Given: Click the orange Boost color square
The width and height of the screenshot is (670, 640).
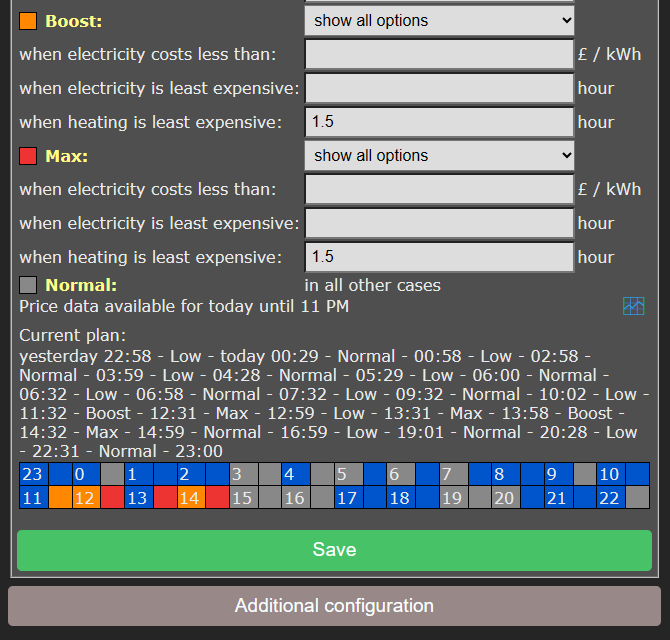Looking at the screenshot, I should point(28,21).
